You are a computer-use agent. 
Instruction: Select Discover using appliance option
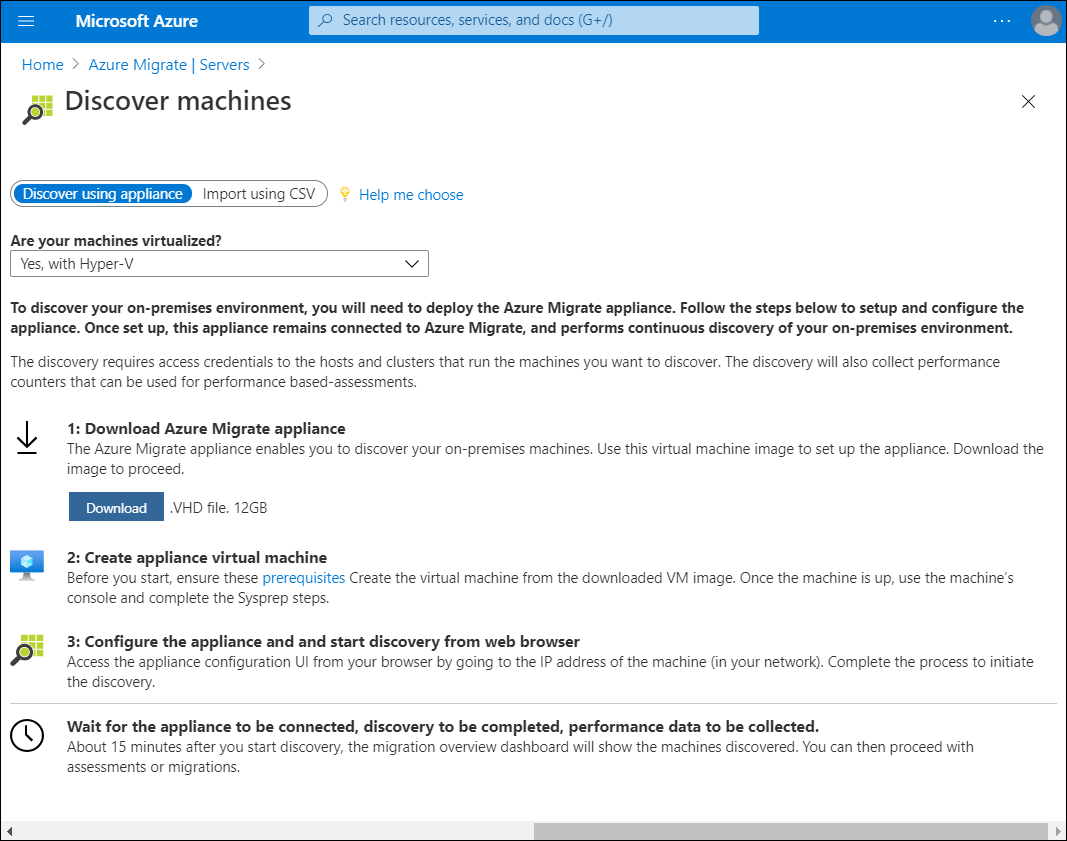coord(102,194)
